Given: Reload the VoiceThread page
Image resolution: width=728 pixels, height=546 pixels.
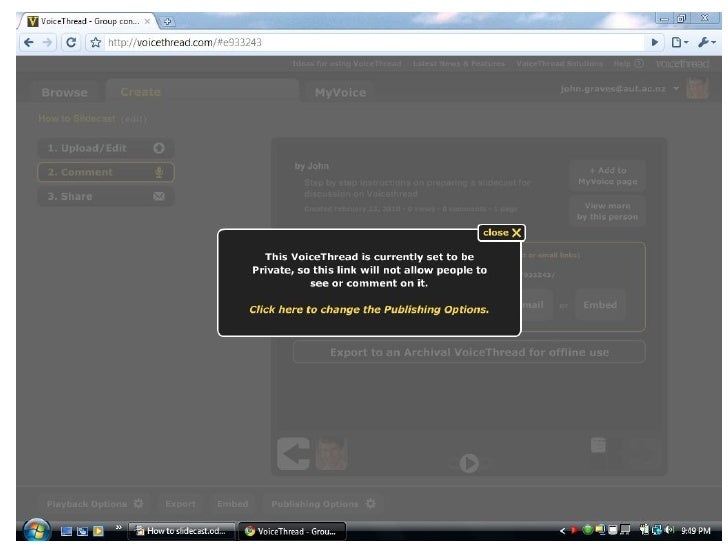Looking at the screenshot, I should point(71,43).
